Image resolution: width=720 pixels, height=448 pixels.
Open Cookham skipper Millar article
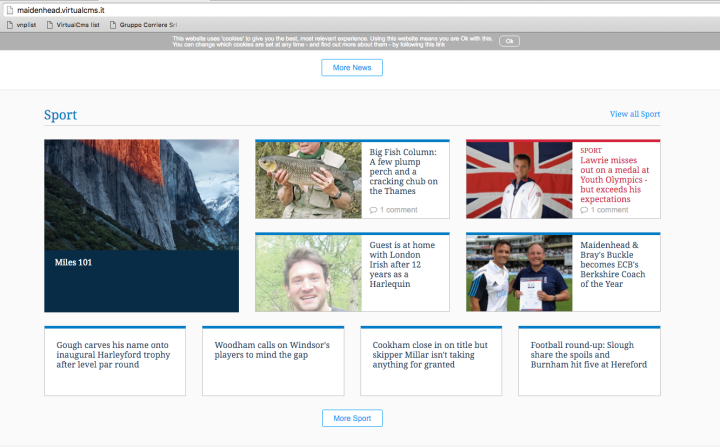[430, 355]
